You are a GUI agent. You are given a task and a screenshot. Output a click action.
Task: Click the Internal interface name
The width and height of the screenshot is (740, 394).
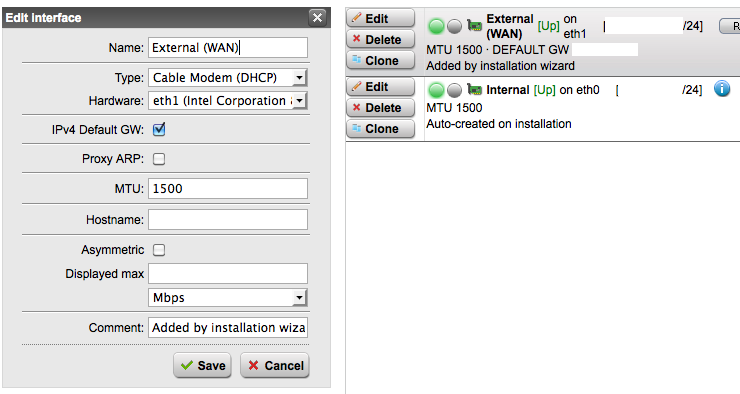tap(508, 90)
